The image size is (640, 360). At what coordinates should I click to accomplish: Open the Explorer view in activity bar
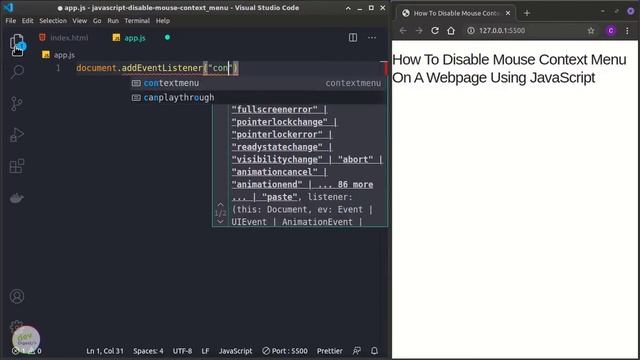(x=17, y=44)
